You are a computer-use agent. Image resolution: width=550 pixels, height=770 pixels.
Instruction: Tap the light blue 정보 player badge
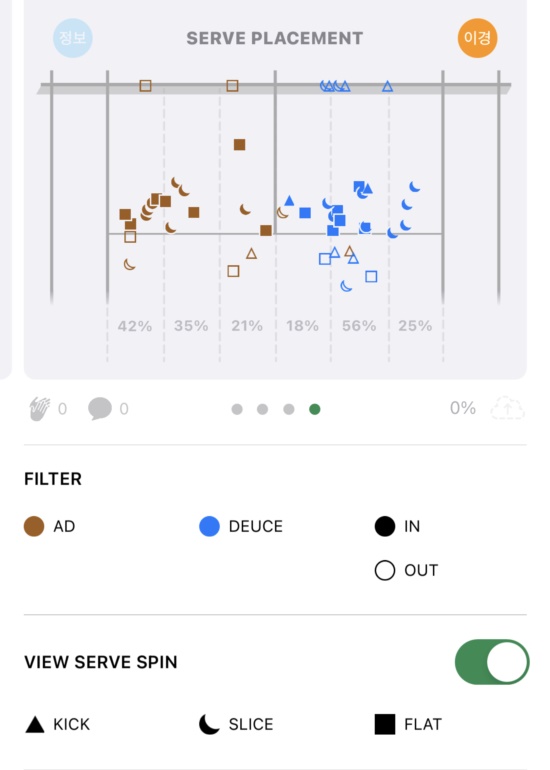point(73,38)
